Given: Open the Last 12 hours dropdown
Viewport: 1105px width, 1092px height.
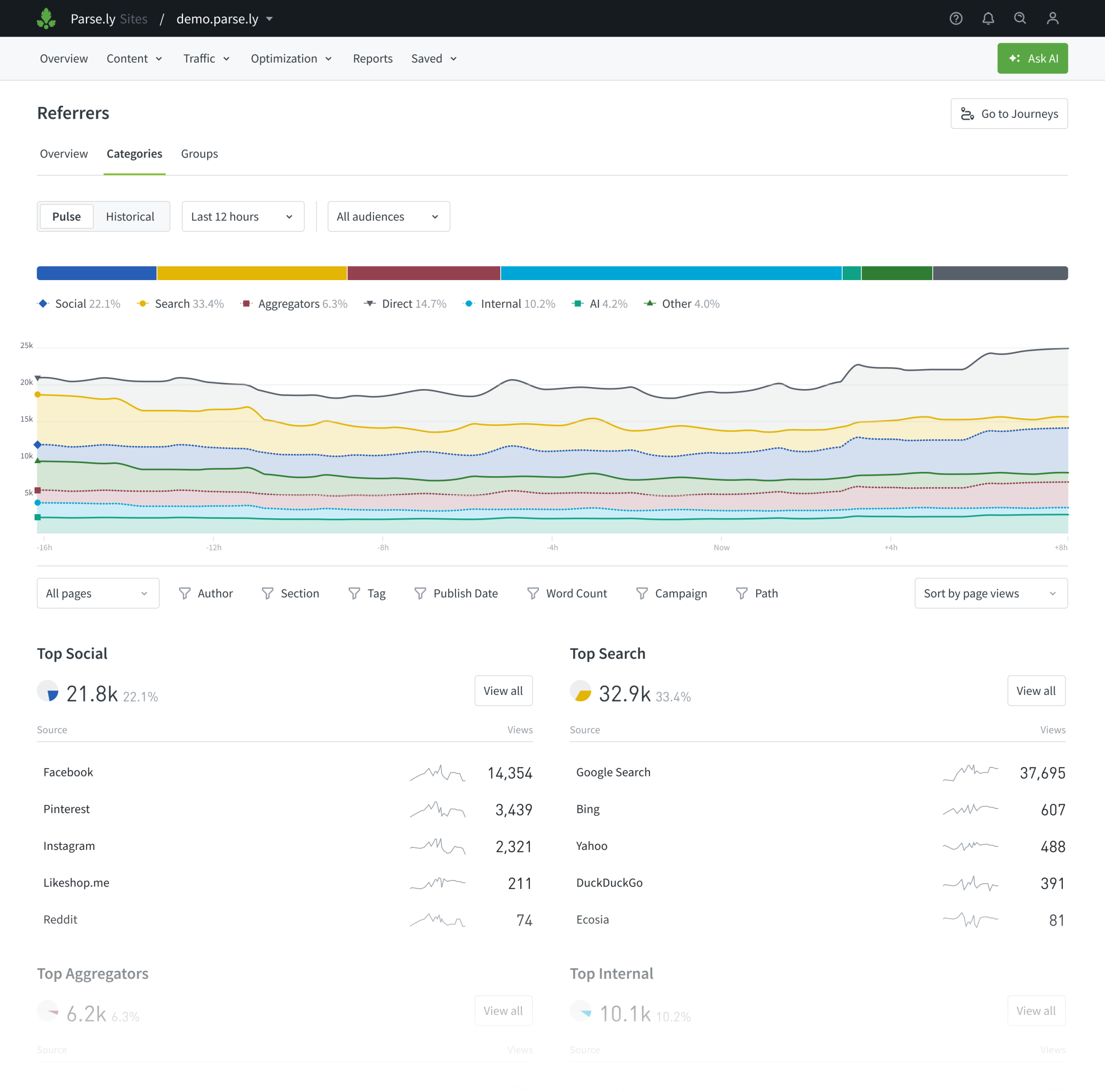Looking at the screenshot, I should pyautogui.click(x=243, y=216).
